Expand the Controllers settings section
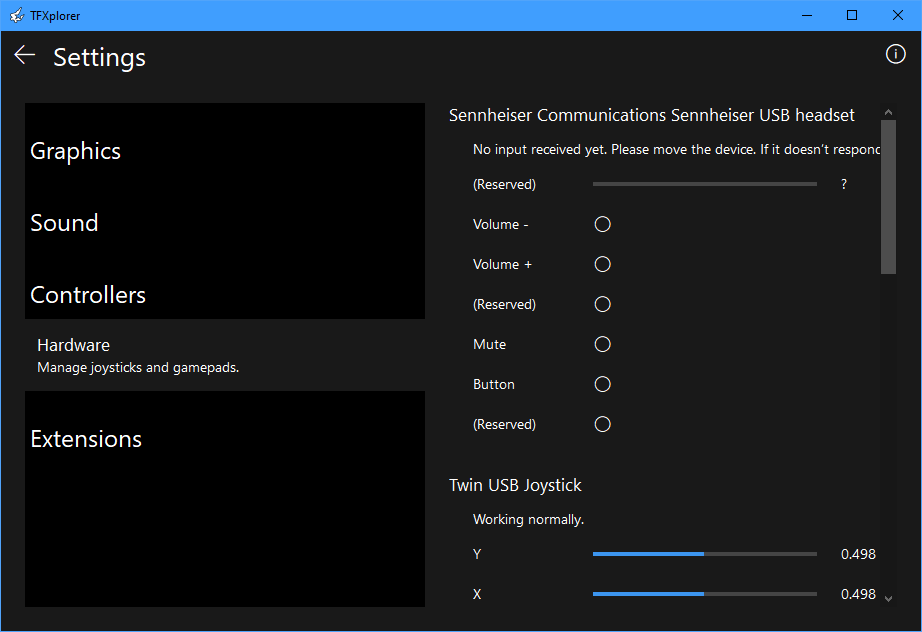The image size is (922, 632). tap(88, 295)
